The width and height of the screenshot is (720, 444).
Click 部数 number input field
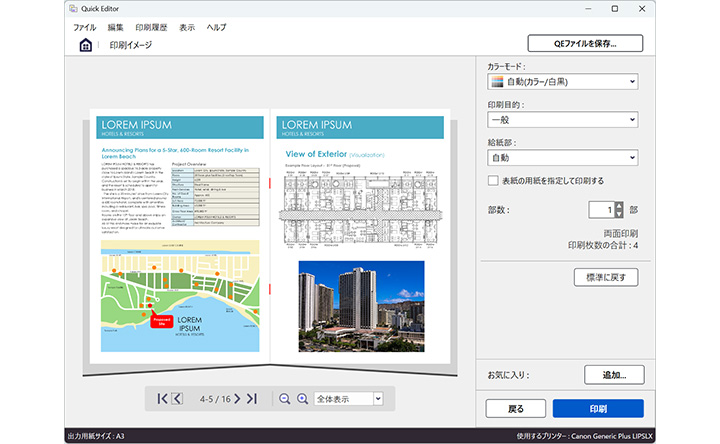(602, 210)
